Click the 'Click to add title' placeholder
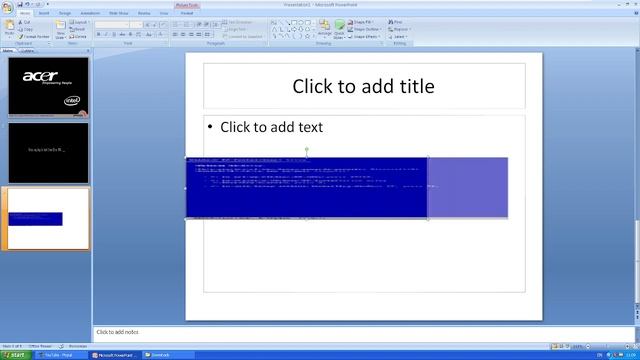This screenshot has height=360, width=640. pyautogui.click(x=364, y=86)
